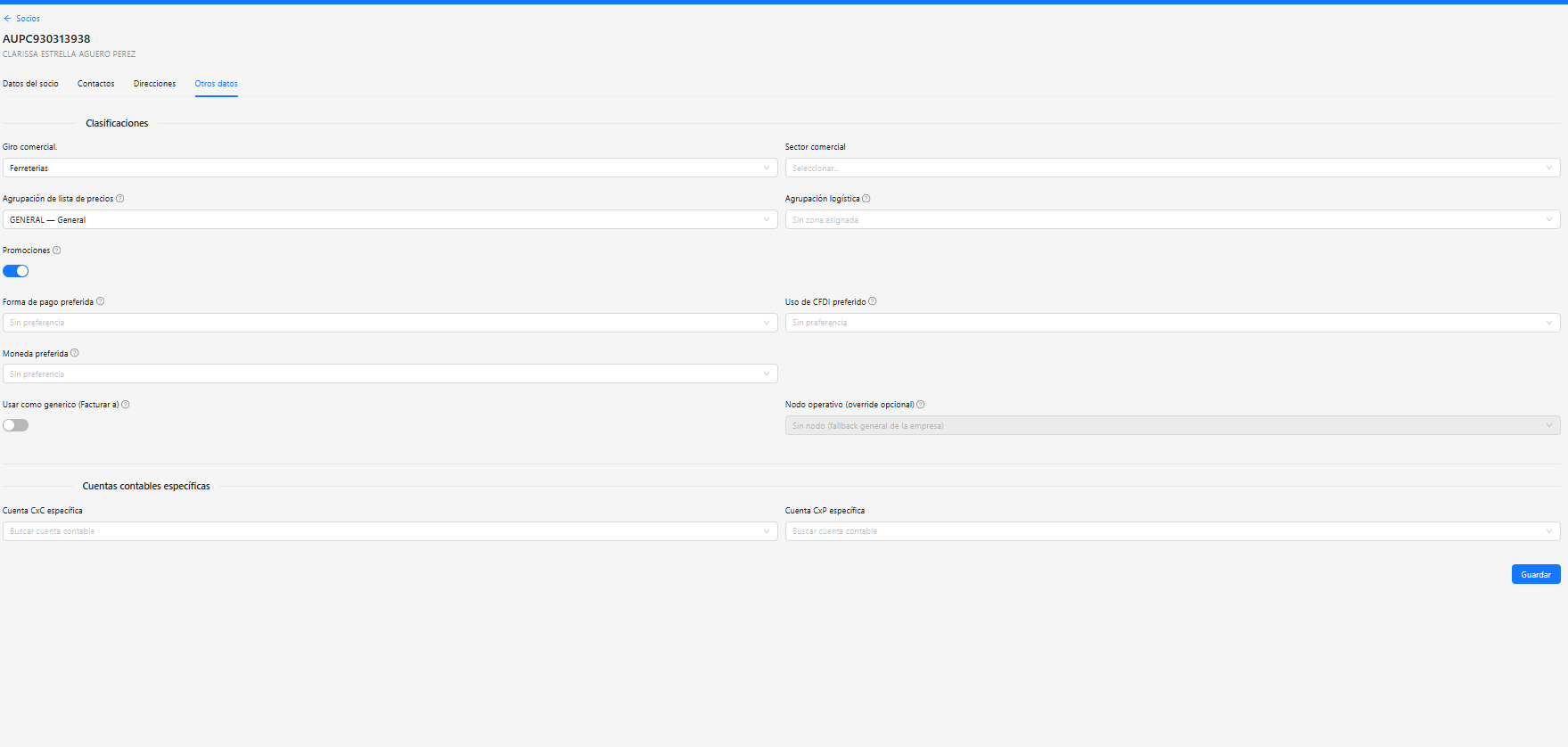Enable the Usar como generico (Facturar a) switch

coord(16,425)
